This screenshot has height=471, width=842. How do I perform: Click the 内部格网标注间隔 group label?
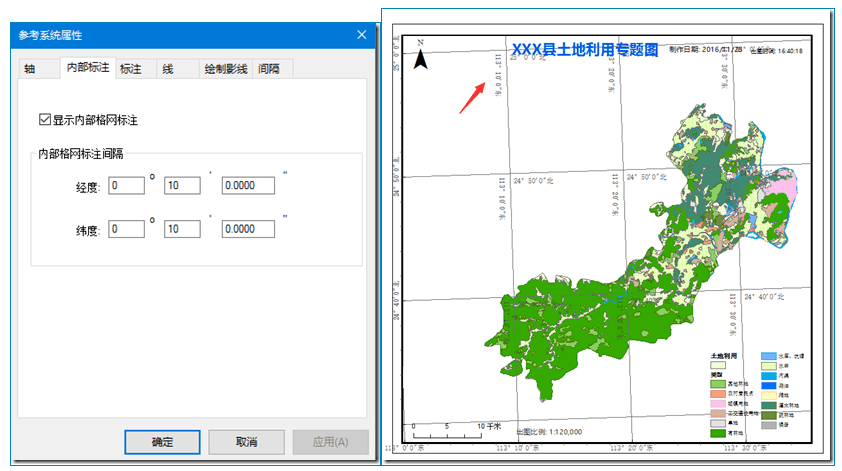81,154
